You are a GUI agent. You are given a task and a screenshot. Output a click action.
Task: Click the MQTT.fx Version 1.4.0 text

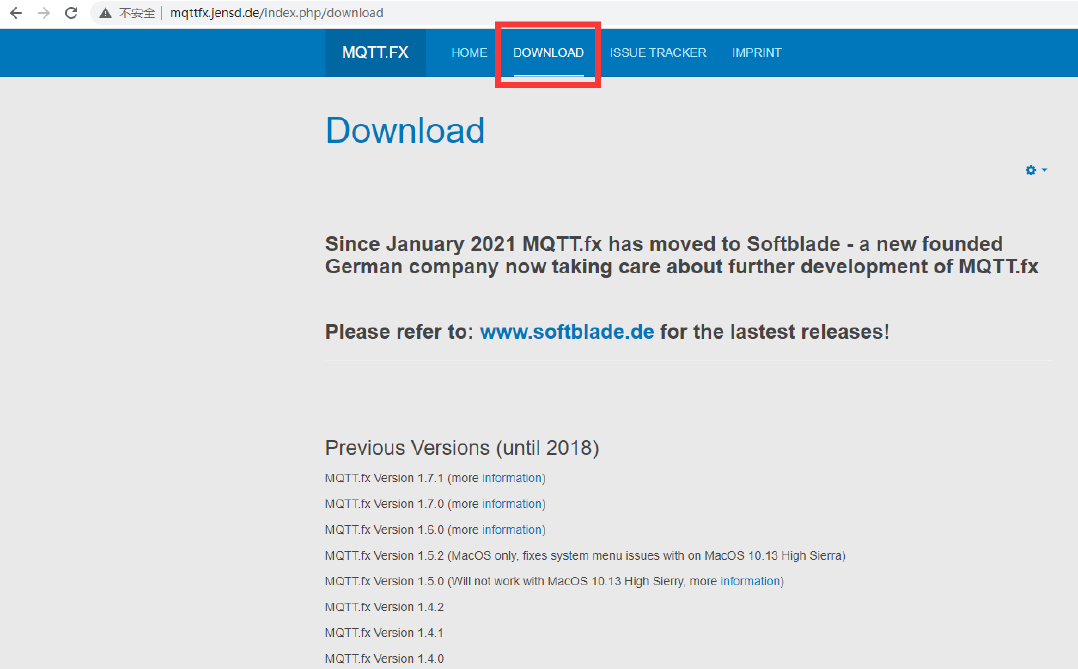(x=384, y=659)
